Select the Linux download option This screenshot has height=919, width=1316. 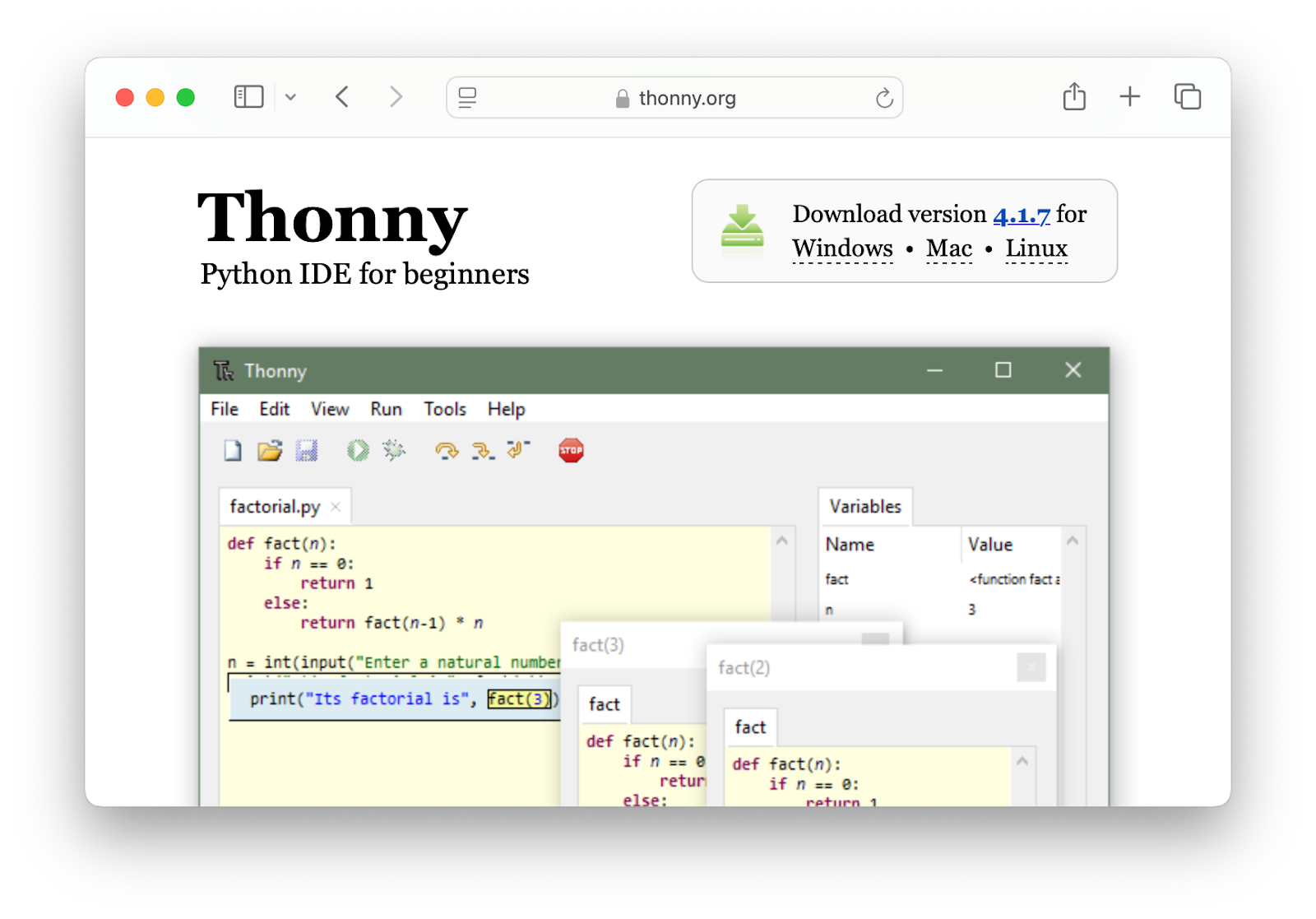[1036, 248]
